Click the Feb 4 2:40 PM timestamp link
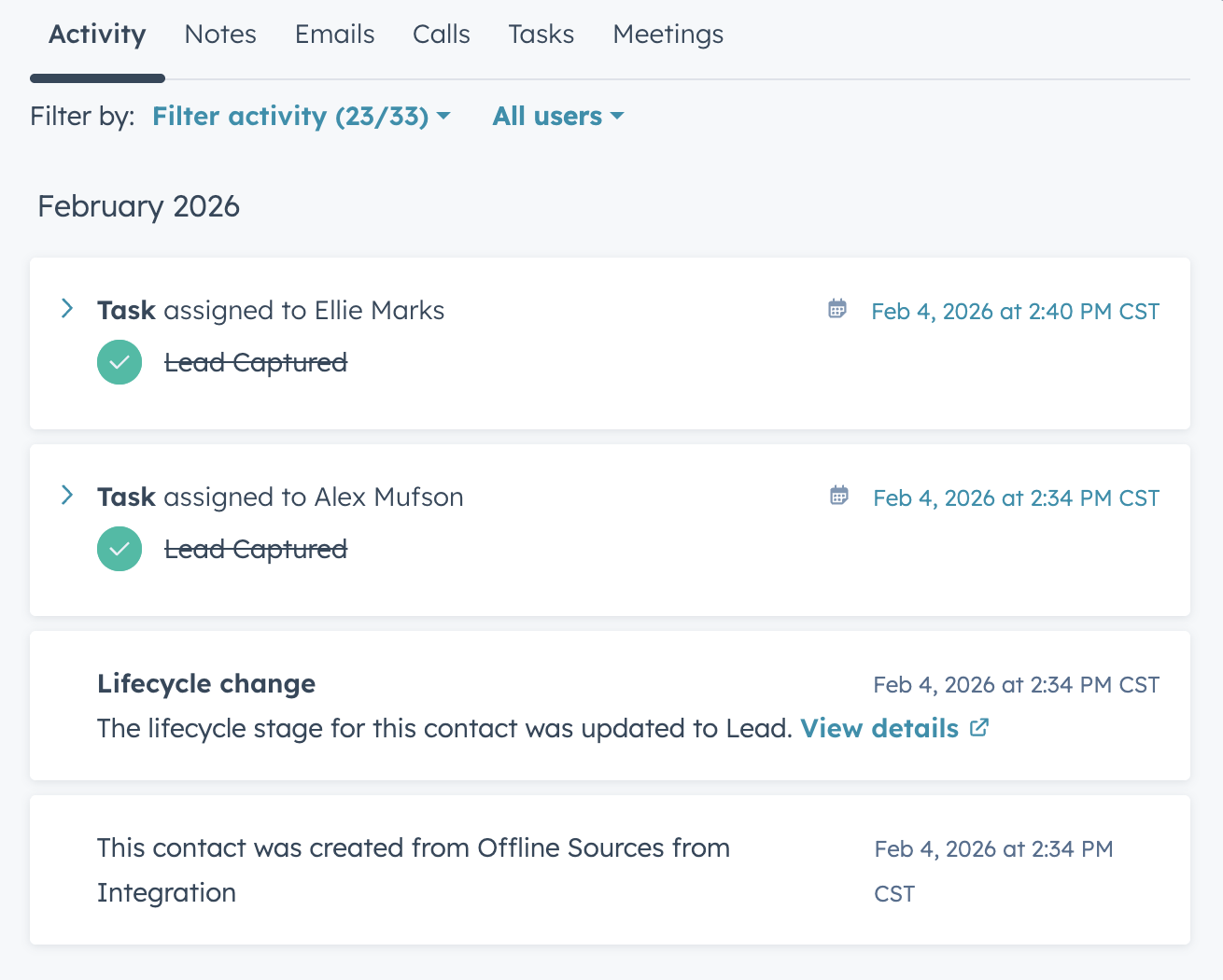The image size is (1223, 980). (1015, 311)
